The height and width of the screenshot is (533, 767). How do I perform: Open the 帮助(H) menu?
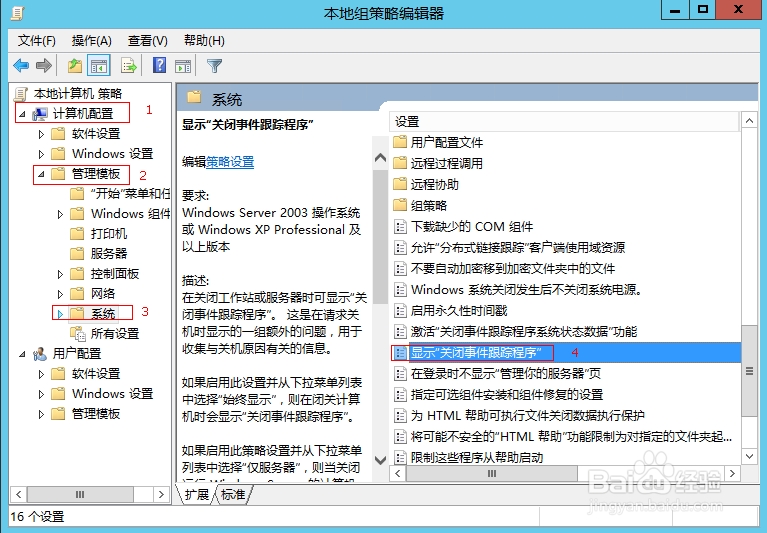pos(204,41)
